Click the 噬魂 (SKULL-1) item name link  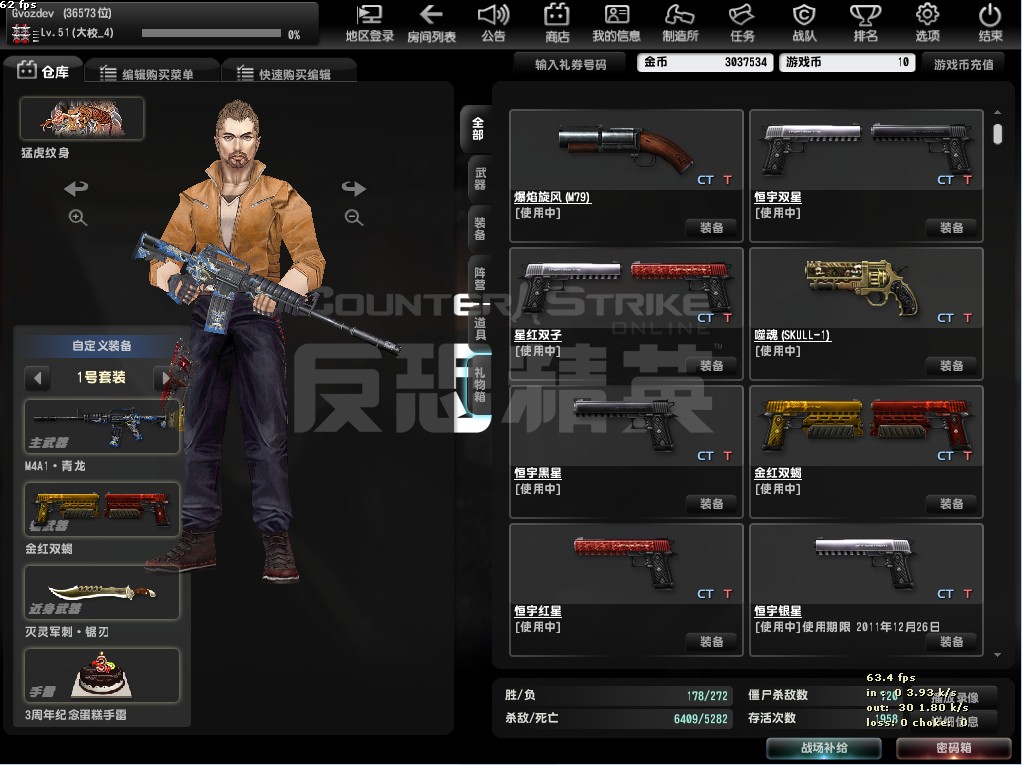click(793, 336)
